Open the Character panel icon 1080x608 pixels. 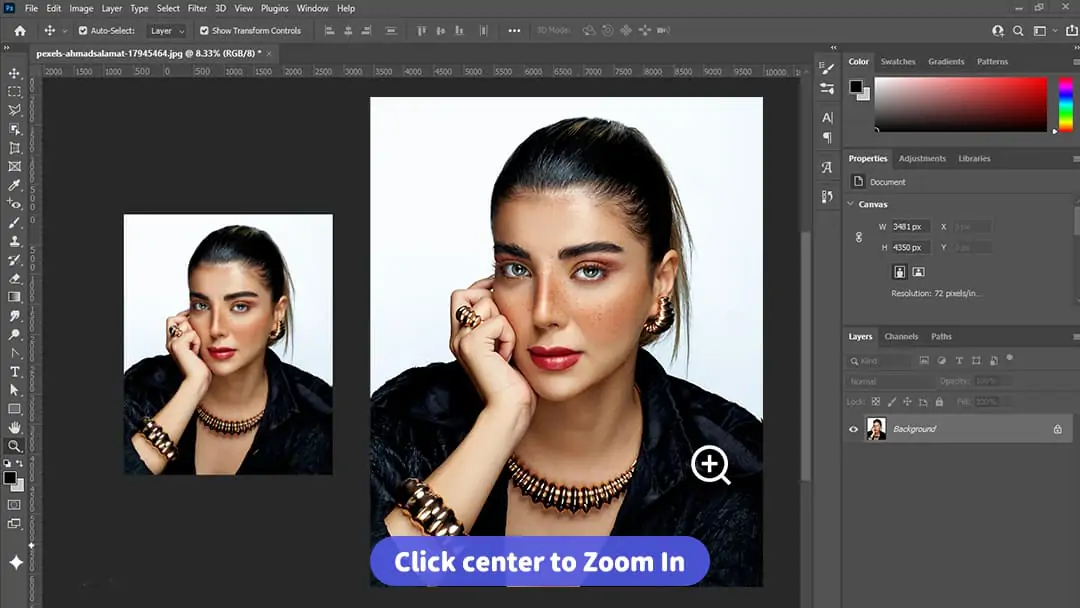click(x=827, y=118)
